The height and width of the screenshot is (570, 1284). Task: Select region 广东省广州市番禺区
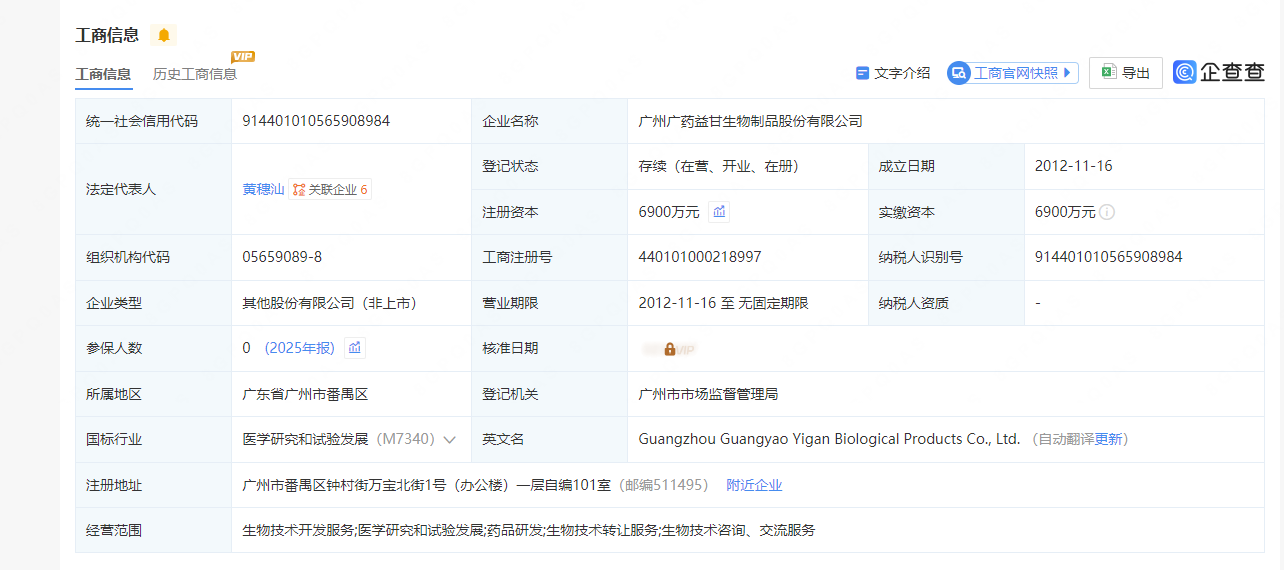click(305, 394)
